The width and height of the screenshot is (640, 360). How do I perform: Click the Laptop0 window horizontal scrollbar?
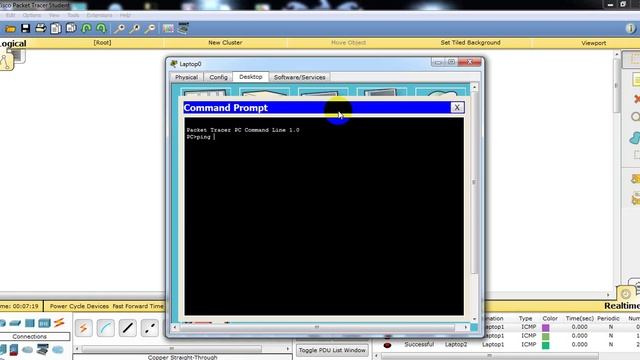click(320, 327)
